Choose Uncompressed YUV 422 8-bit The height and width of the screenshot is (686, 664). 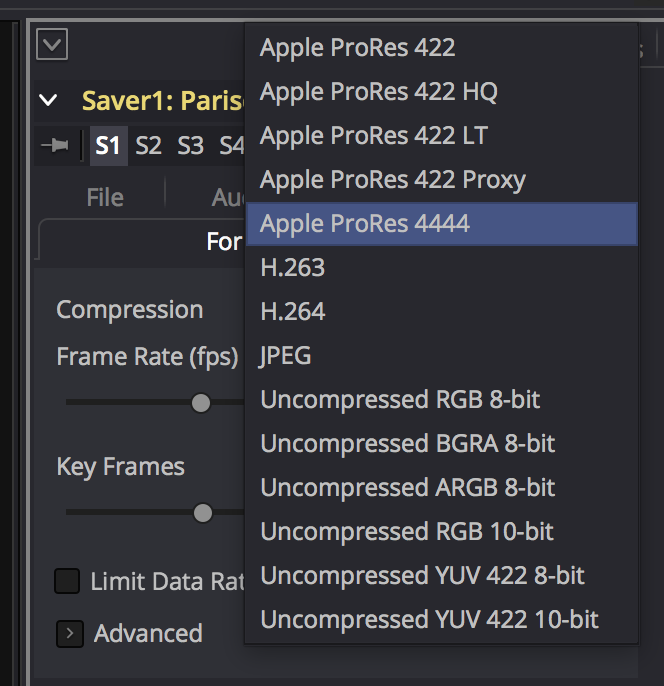tap(441, 576)
